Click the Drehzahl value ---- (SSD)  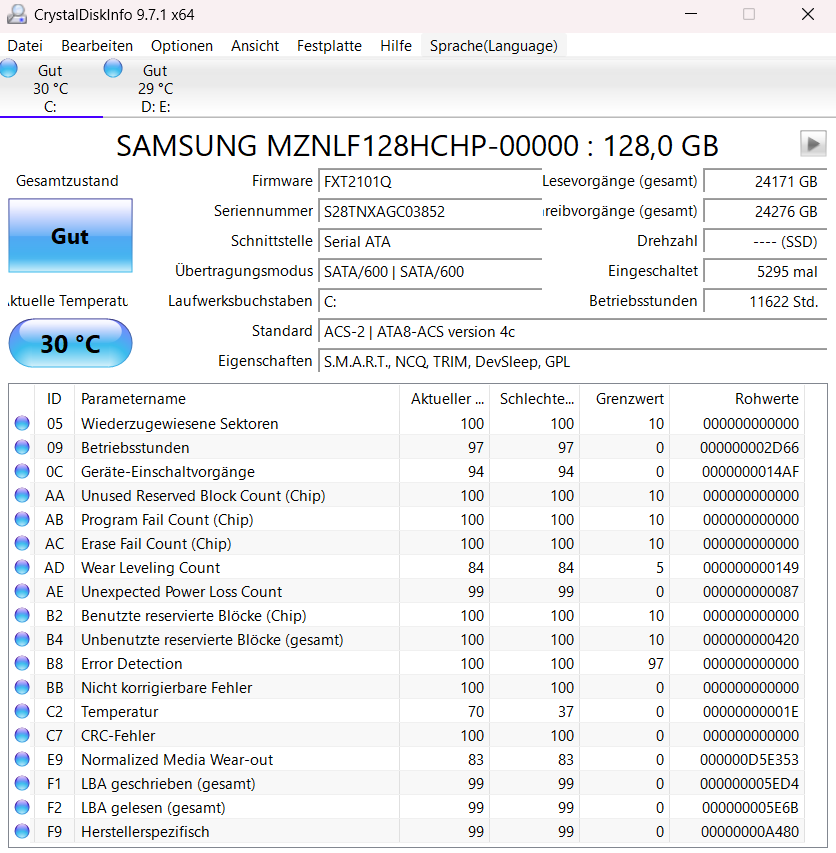pos(765,241)
